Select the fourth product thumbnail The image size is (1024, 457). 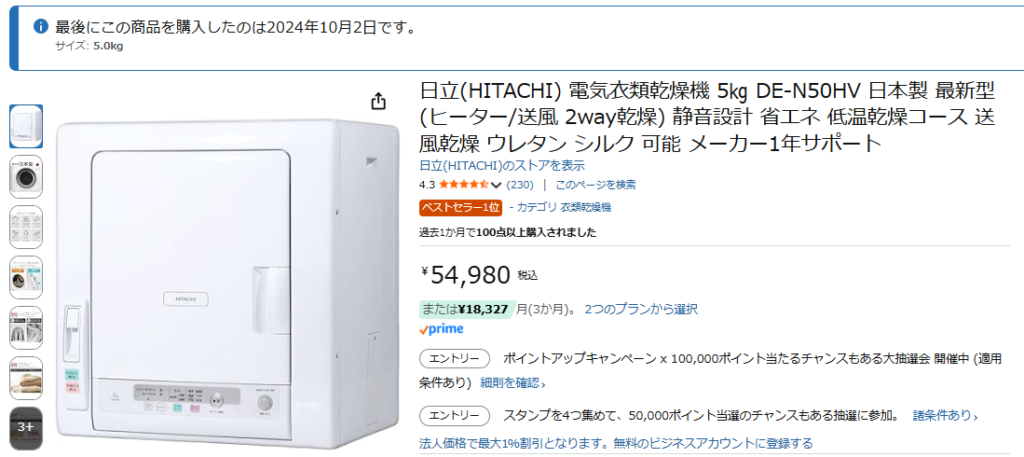[x=26, y=277]
